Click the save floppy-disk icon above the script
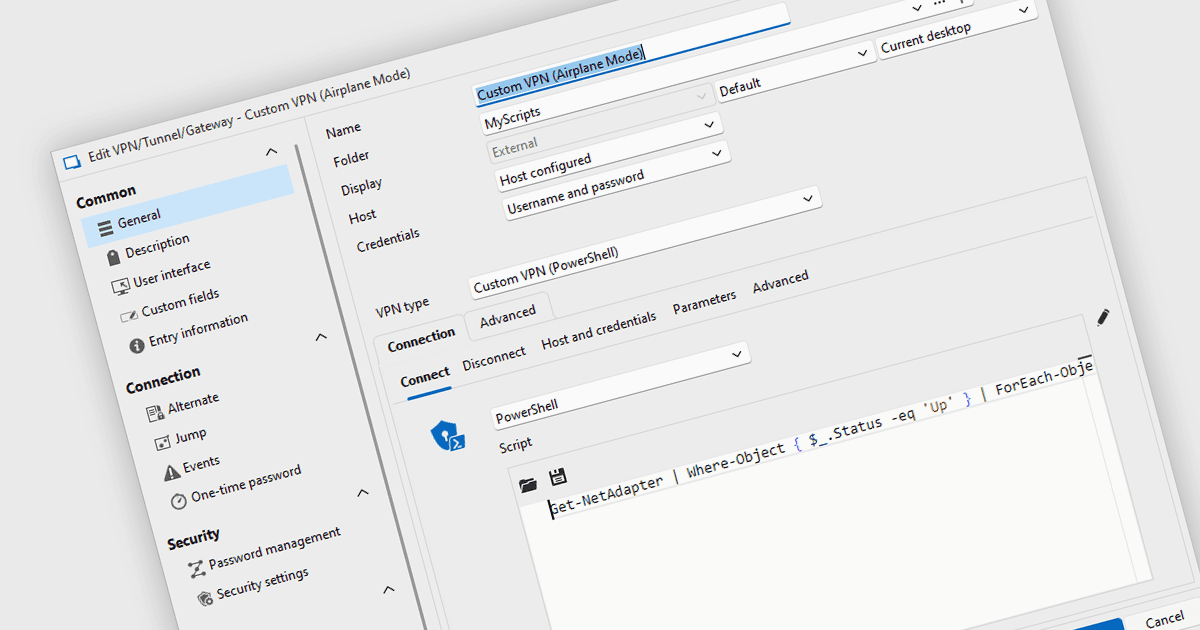The width and height of the screenshot is (1200, 630). (x=558, y=477)
